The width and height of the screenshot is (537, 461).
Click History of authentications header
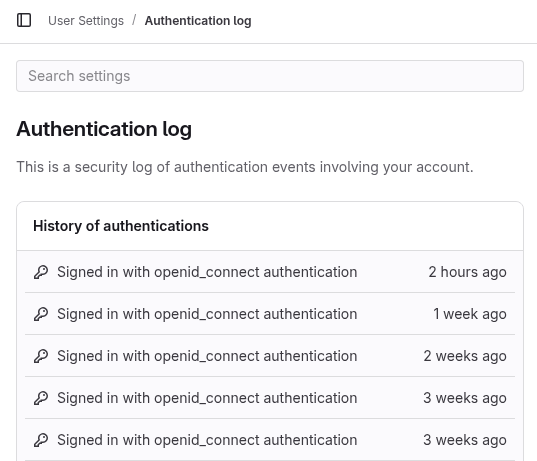coord(121,226)
